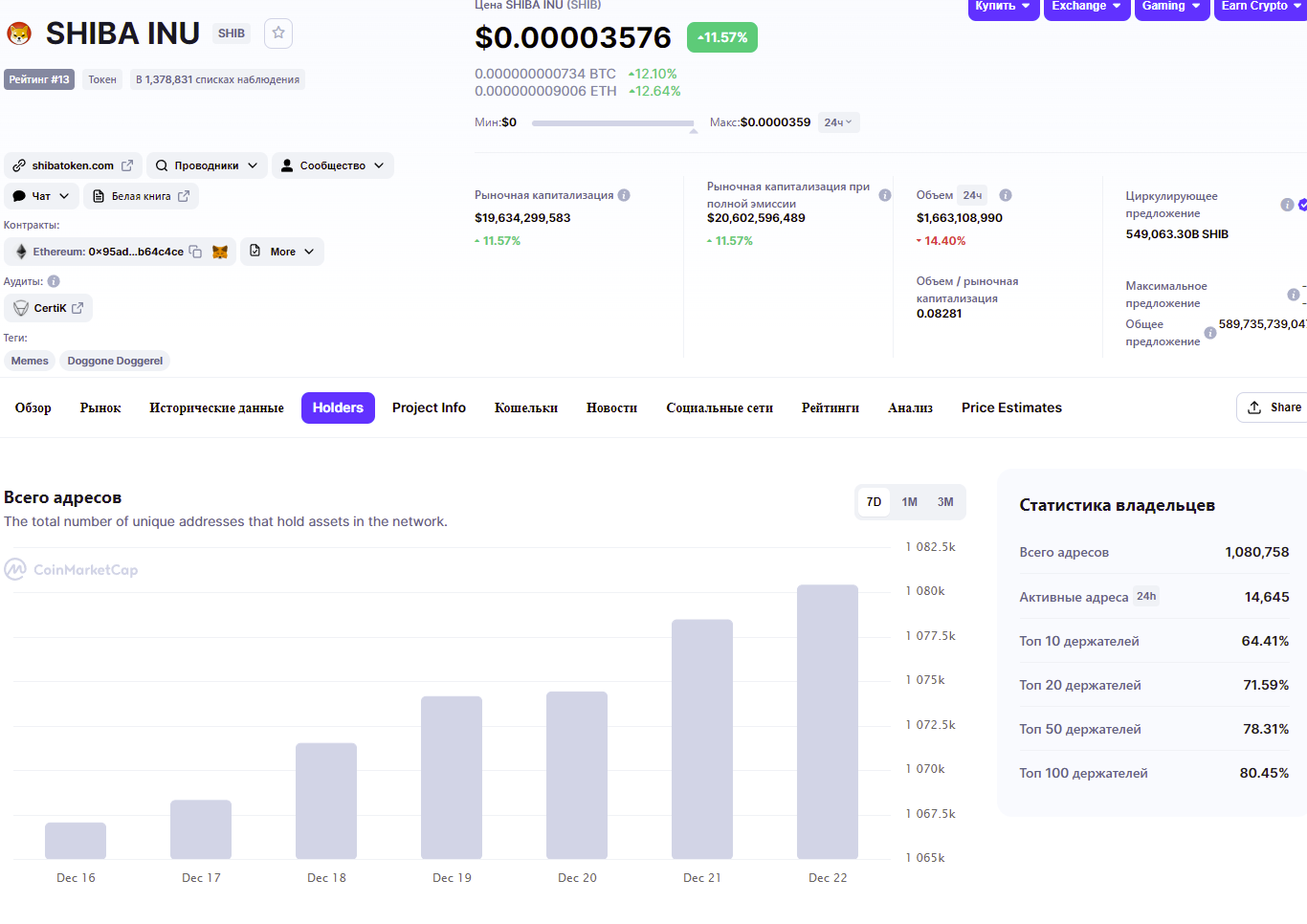Switch the chart range to 3M
The width and height of the screenshot is (1307, 924).
tap(945, 502)
